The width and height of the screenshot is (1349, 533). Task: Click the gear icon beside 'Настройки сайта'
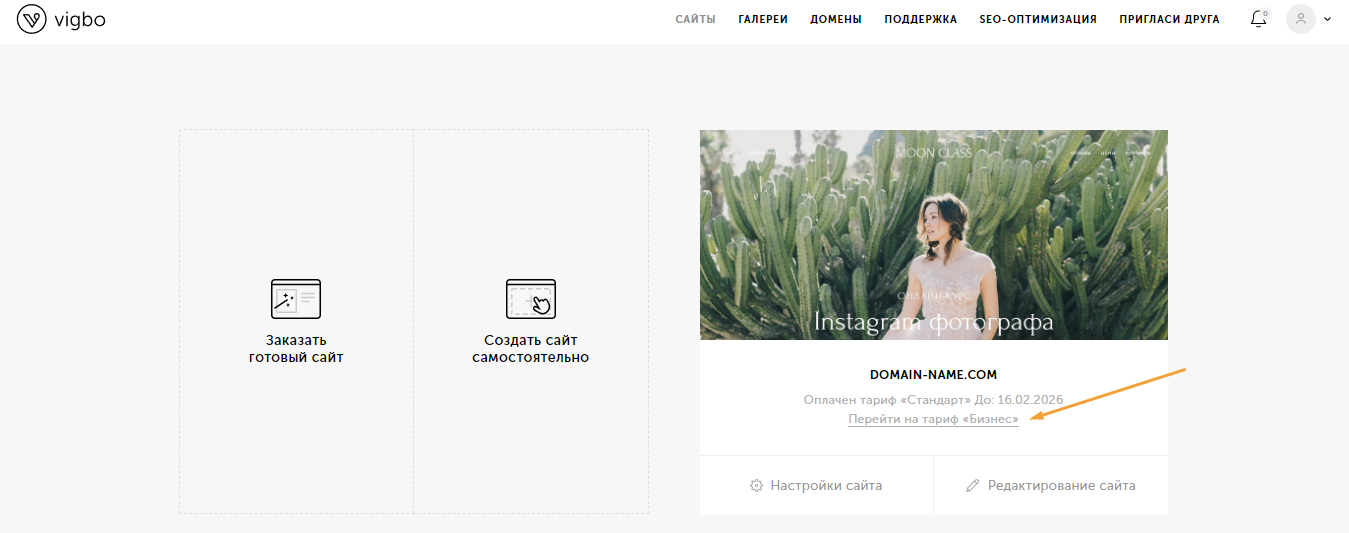click(x=756, y=486)
